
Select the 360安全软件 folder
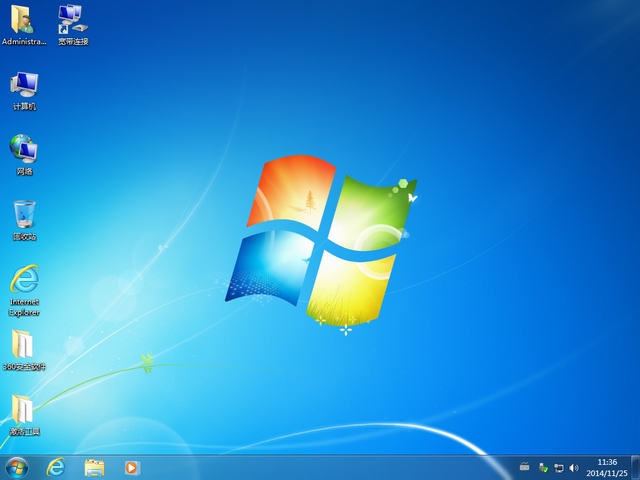(24, 347)
